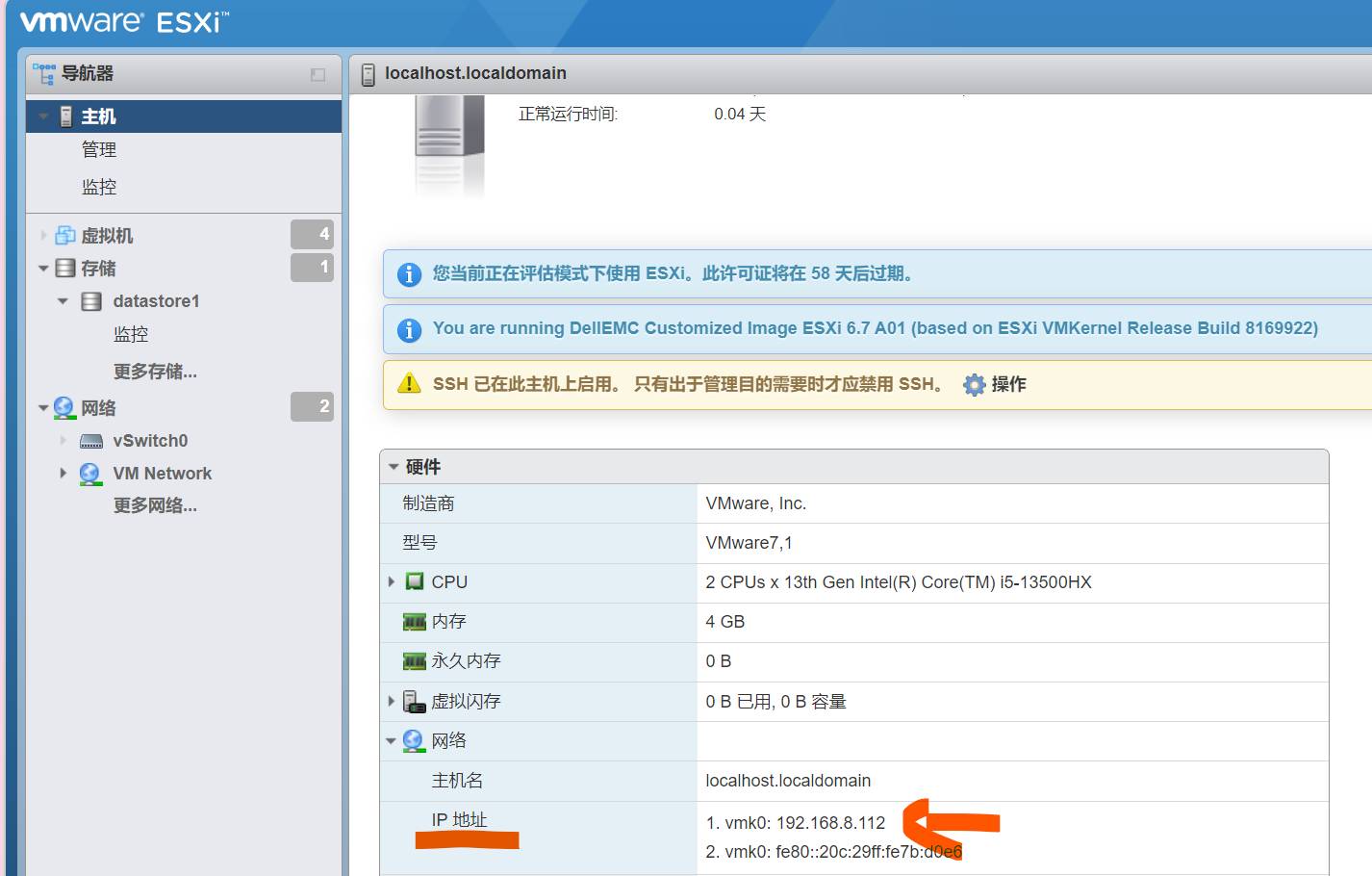This screenshot has height=876, width=1372.
Task: Collapse the 存储 tree node arrow
Action: pyautogui.click(x=43, y=269)
